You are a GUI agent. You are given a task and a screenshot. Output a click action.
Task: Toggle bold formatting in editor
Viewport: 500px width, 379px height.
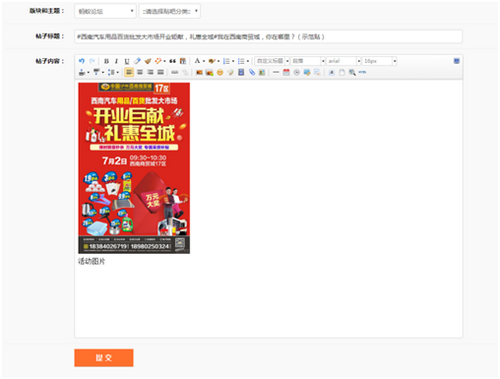pyautogui.click(x=106, y=61)
